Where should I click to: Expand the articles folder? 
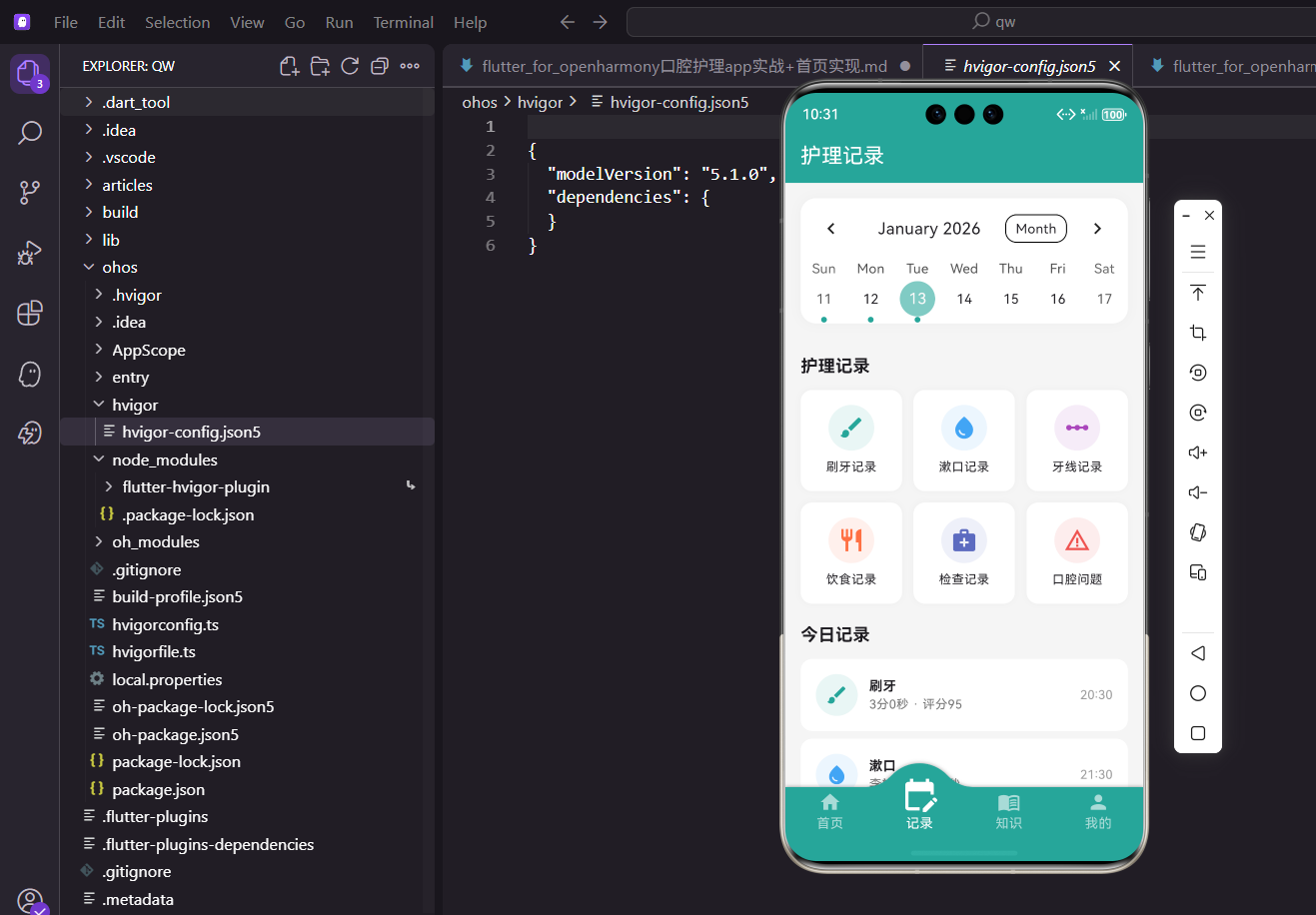click(x=247, y=185)
